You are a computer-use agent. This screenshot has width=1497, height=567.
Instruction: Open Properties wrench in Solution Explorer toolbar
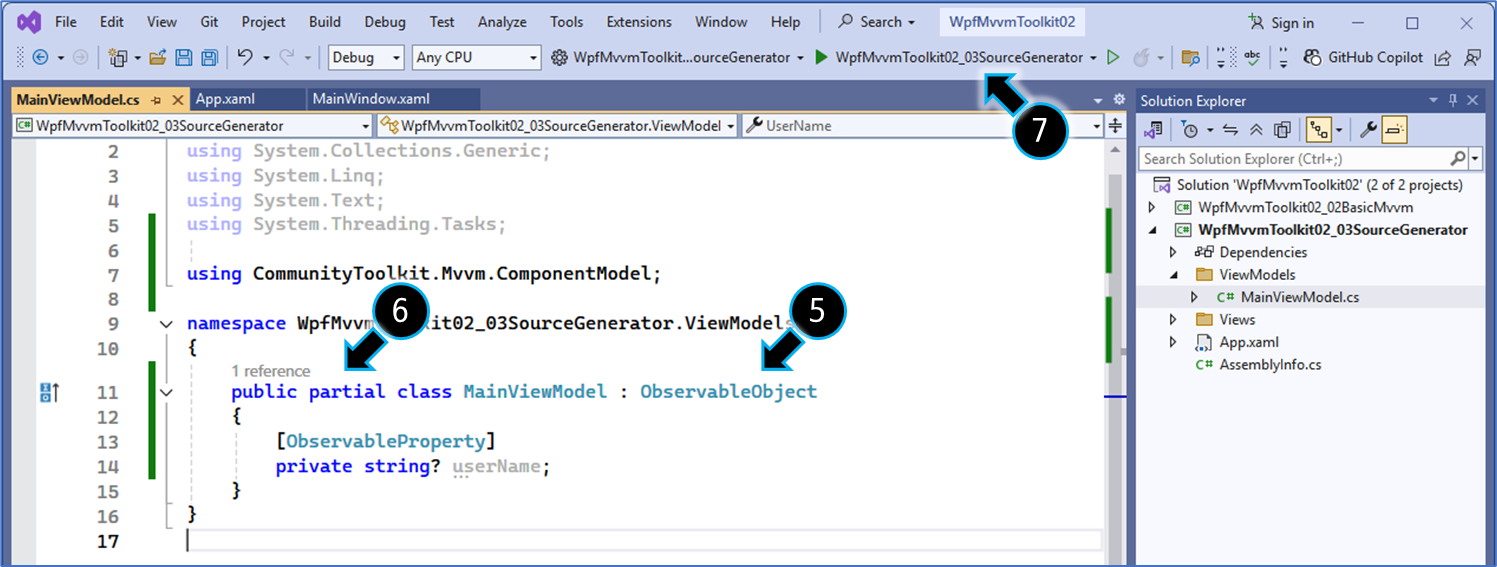(1368, 130)
